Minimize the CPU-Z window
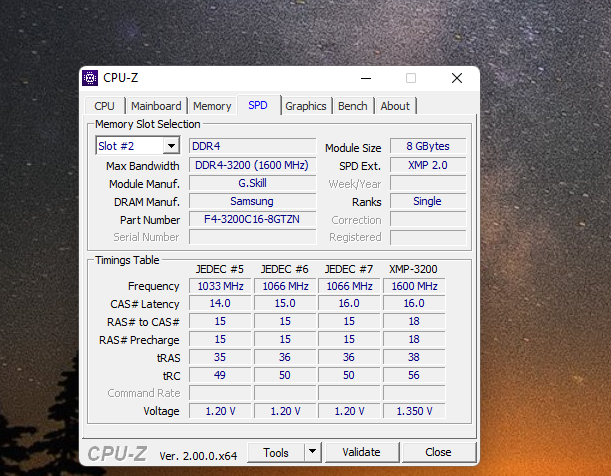 click(x=366, y=78)
